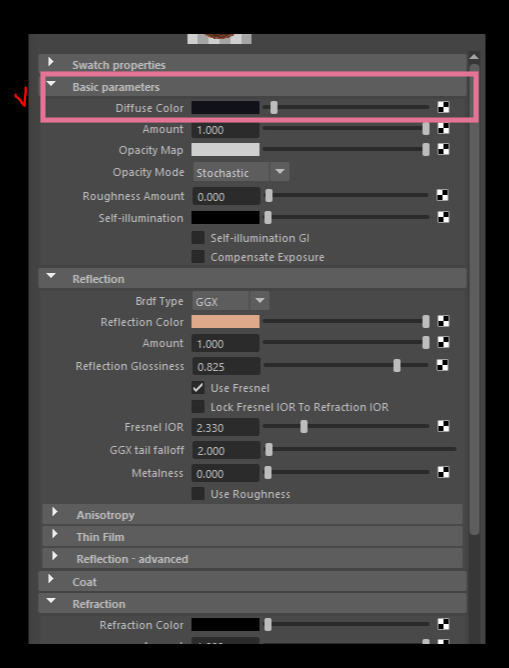The width and height of the screenshot is (509, 668).
Task: Click the peach Reflection Color swatch
Action: 225,322
